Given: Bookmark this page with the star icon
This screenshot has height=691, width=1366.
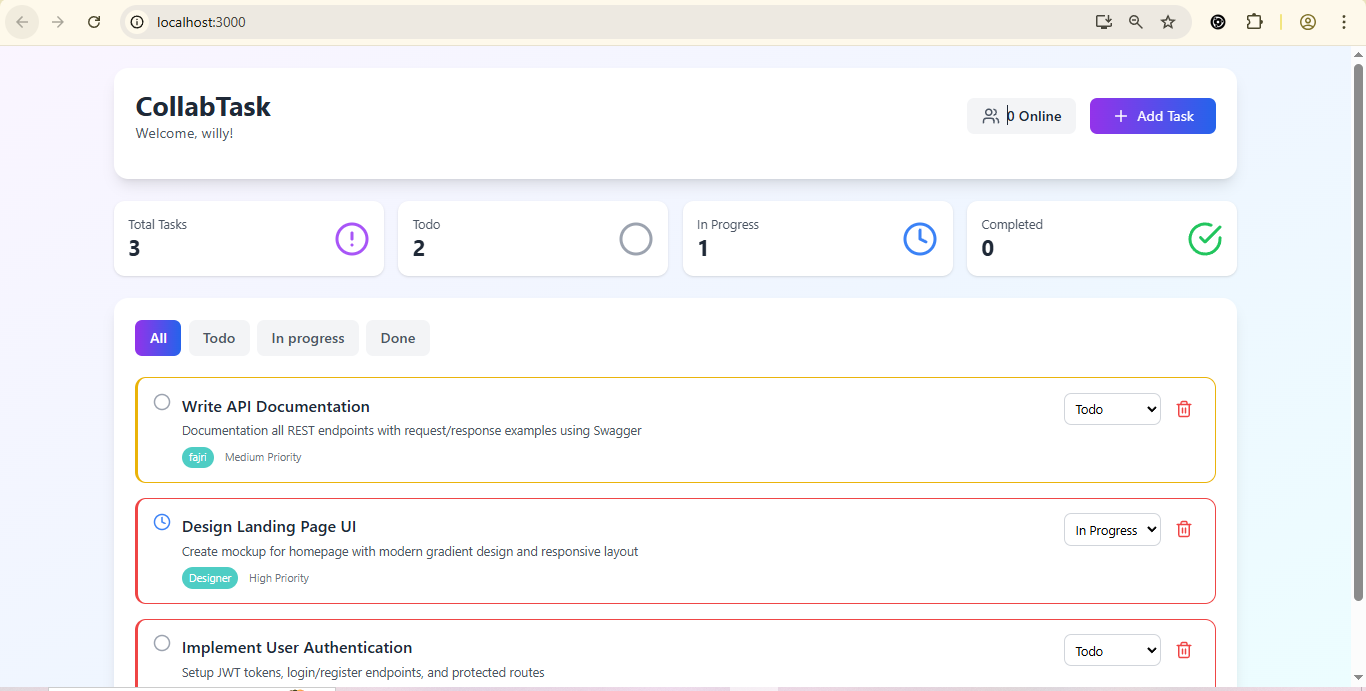Looking at the screenshot, I should pyautogui.click(x=1168, y=22).
